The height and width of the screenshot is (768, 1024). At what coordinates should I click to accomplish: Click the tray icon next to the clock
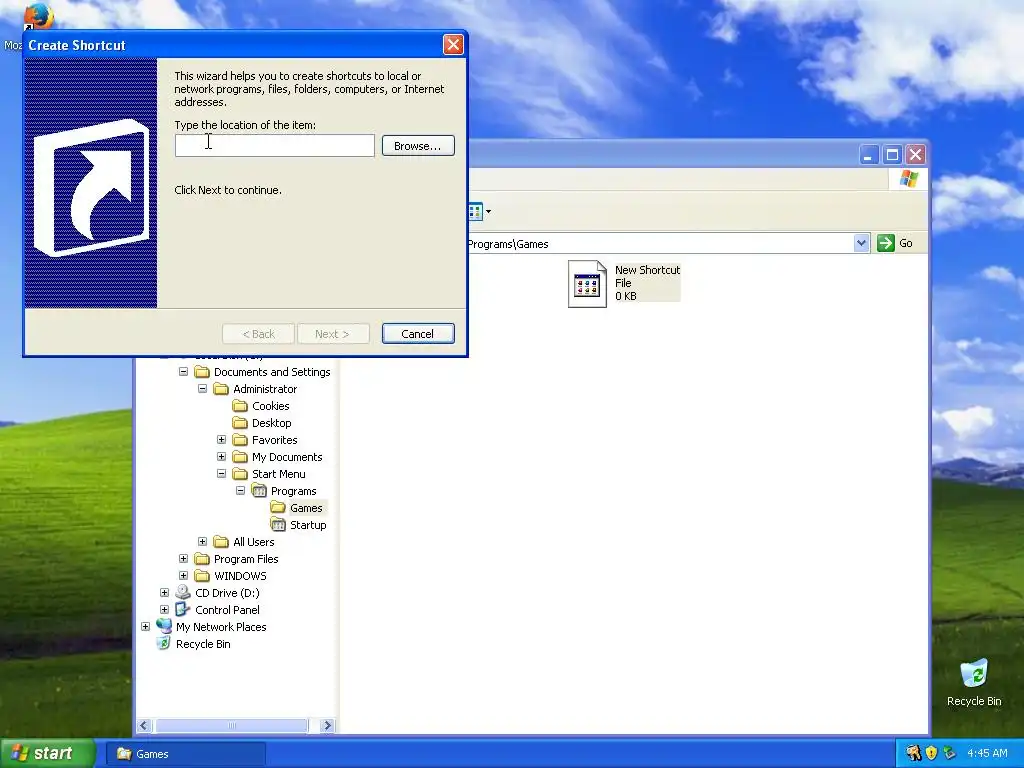pyautogui.click(x=950, y=753)
